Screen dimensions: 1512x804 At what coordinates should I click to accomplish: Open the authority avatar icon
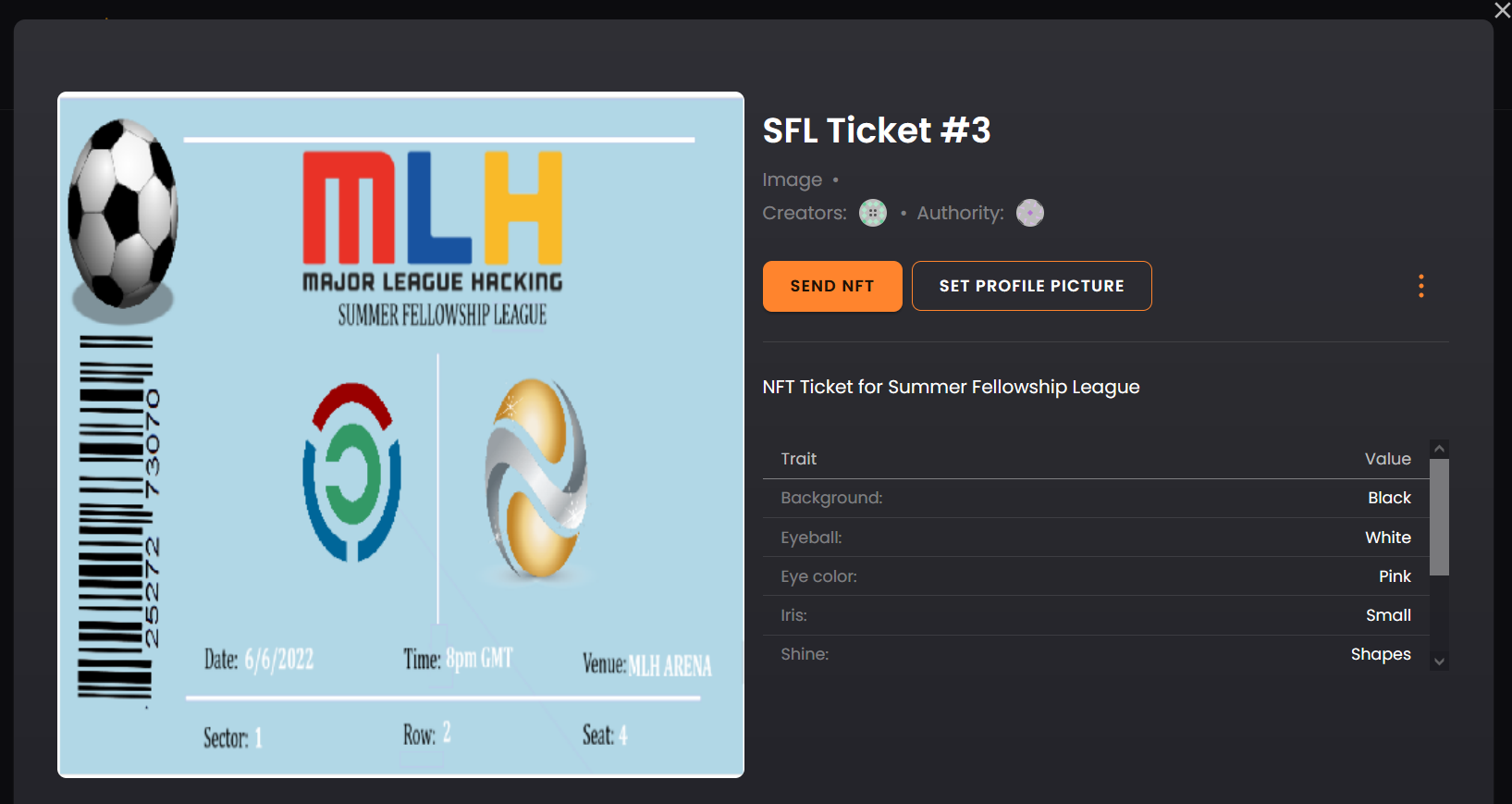(1030, 213)
